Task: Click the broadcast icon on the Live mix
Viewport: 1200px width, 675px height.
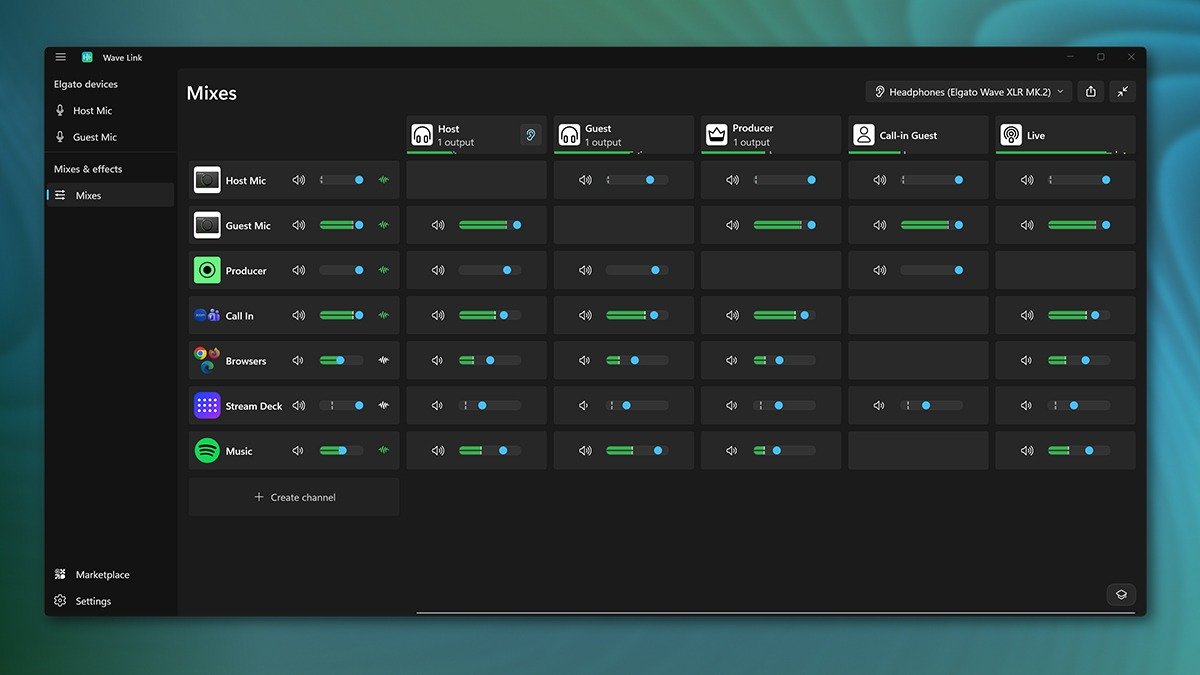Action: pyautogui.click(x=1009, y=134)
